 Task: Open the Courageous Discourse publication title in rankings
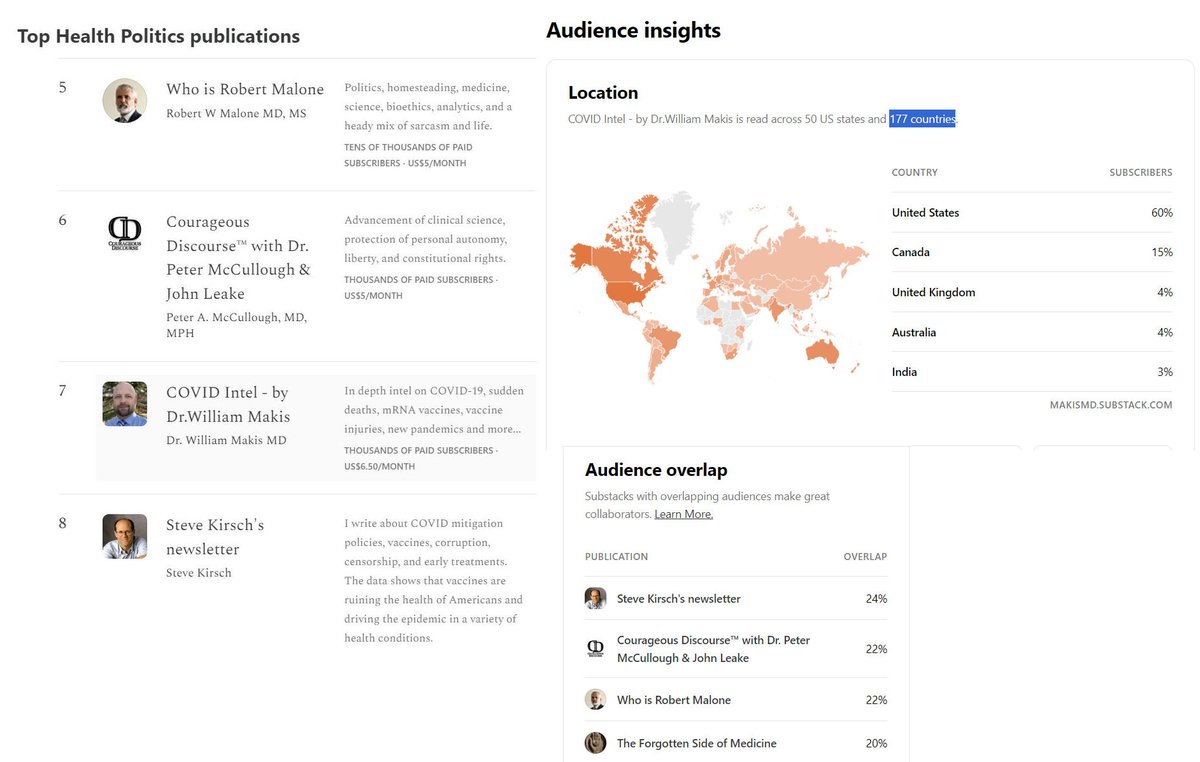(x=238, y=257)
